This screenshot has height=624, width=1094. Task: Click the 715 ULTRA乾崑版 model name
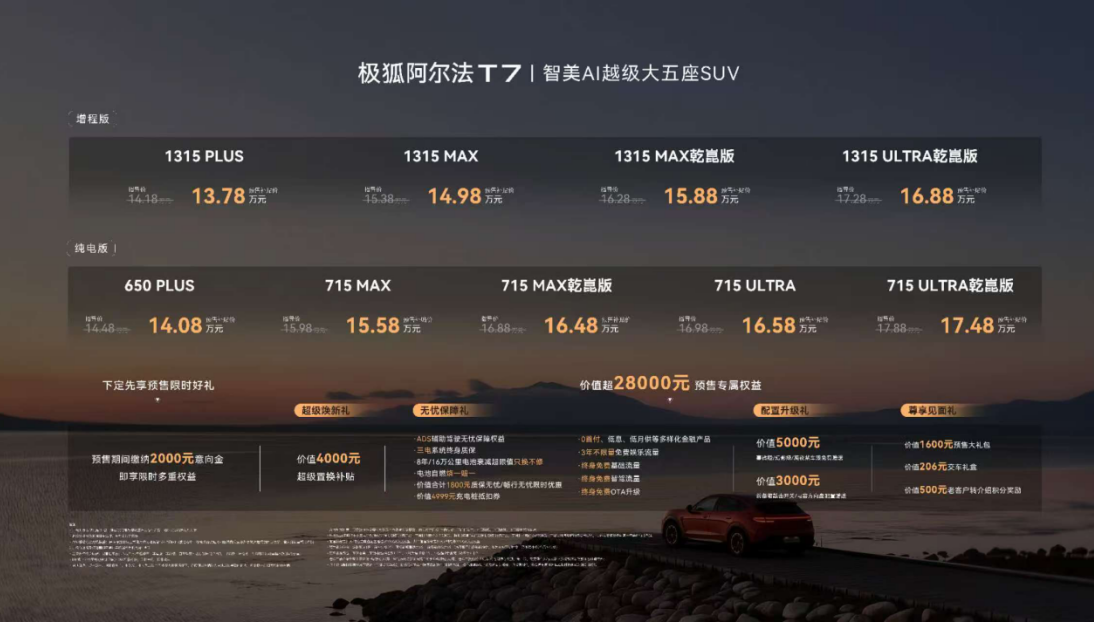click(x=950, y=285)
